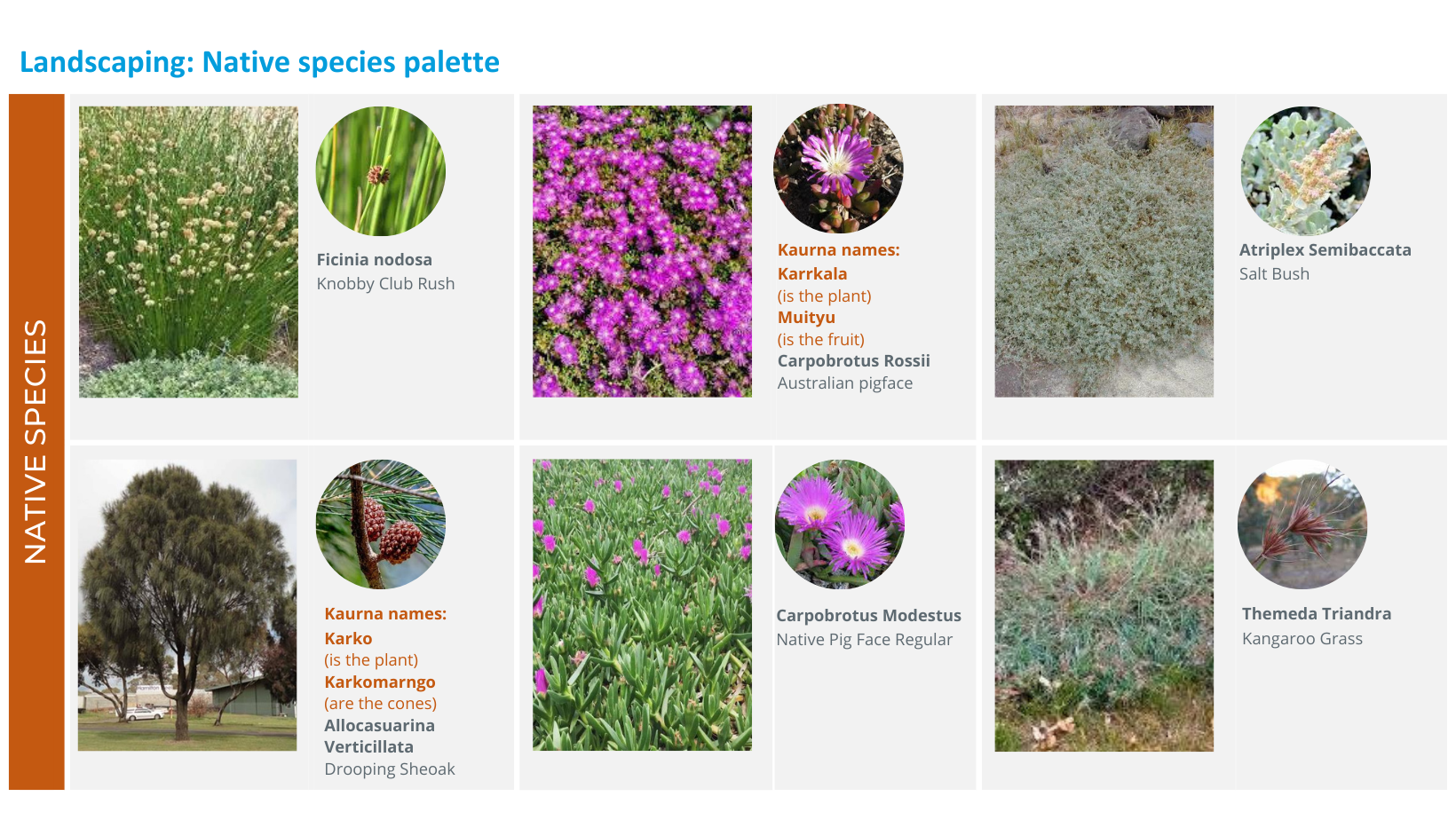Select the Carpobrotus Modestus circular flower image
This screenshot has height=820, width=1456.
point(840,524)
